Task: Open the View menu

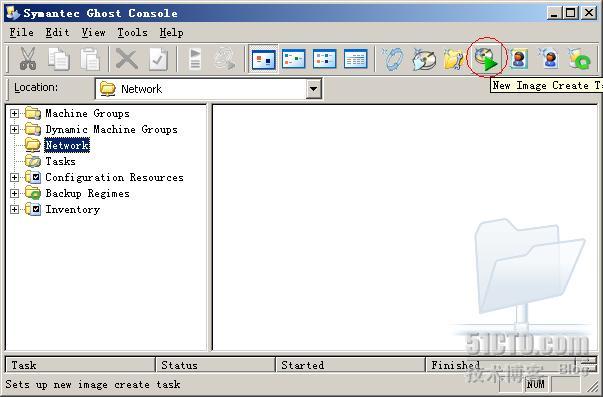Action: 93,33
